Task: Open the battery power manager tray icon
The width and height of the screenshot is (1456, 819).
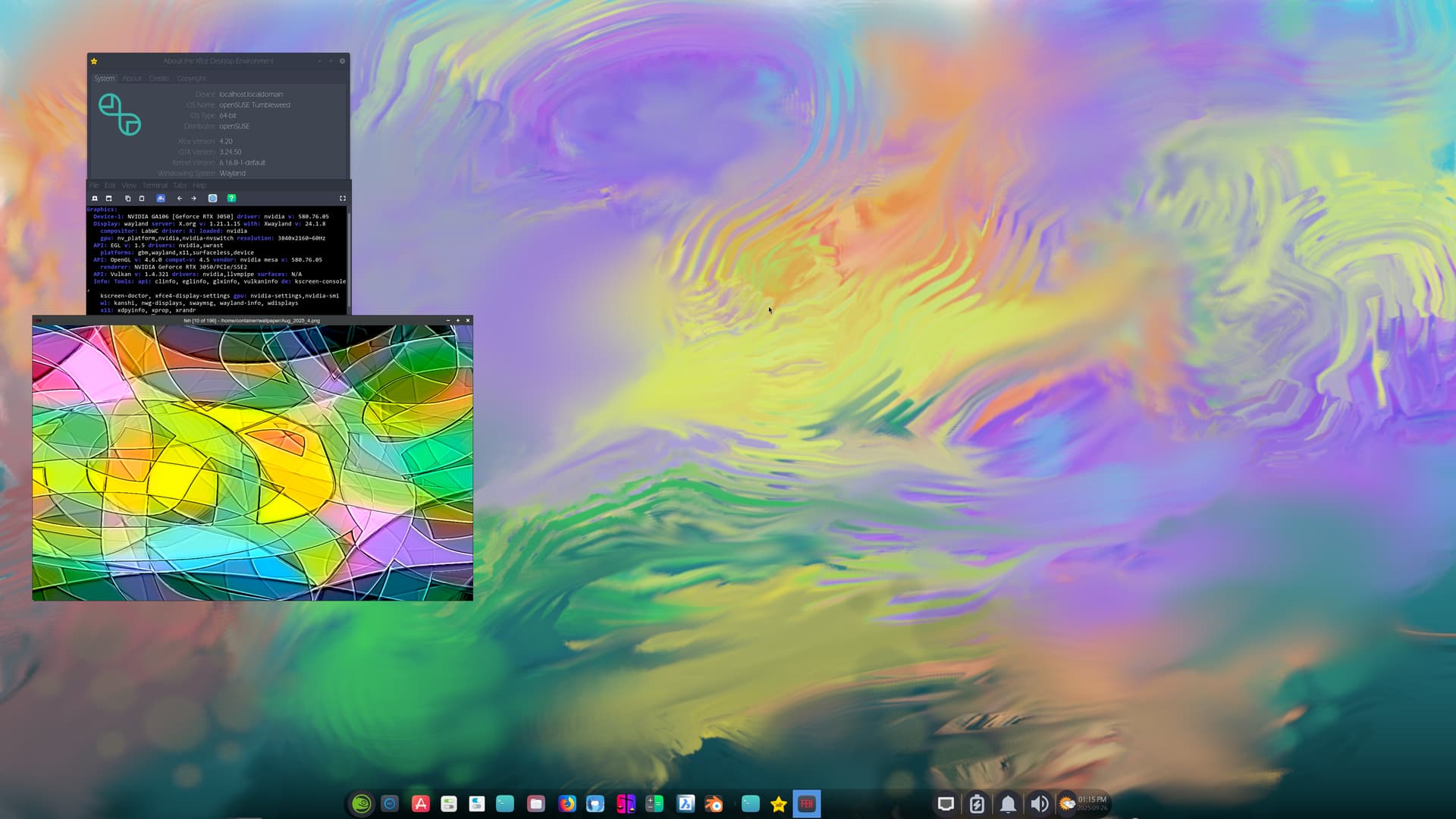Action: [x=977, y=804]
